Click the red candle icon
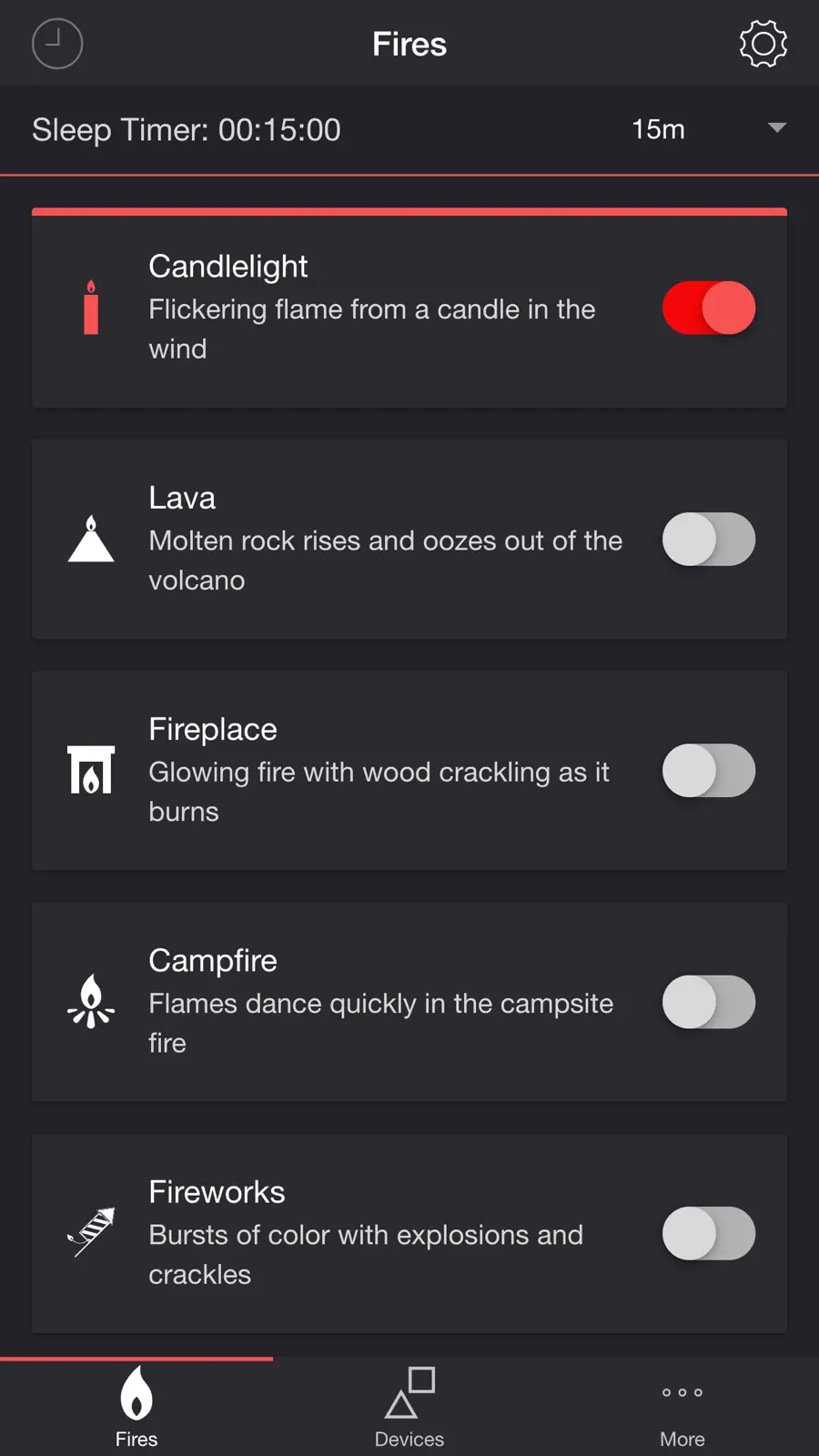 point(91,308)
